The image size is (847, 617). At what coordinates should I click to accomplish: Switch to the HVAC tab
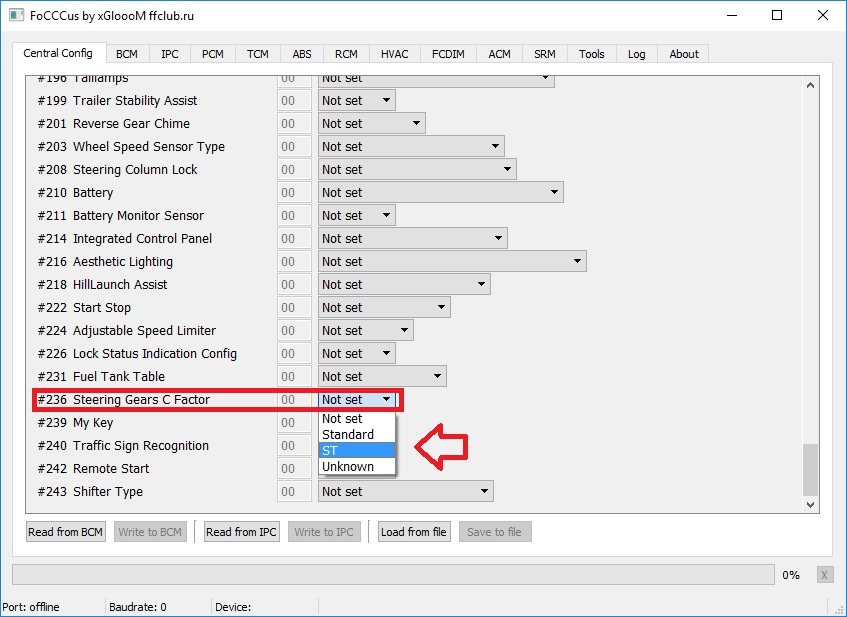pos(394,54)
